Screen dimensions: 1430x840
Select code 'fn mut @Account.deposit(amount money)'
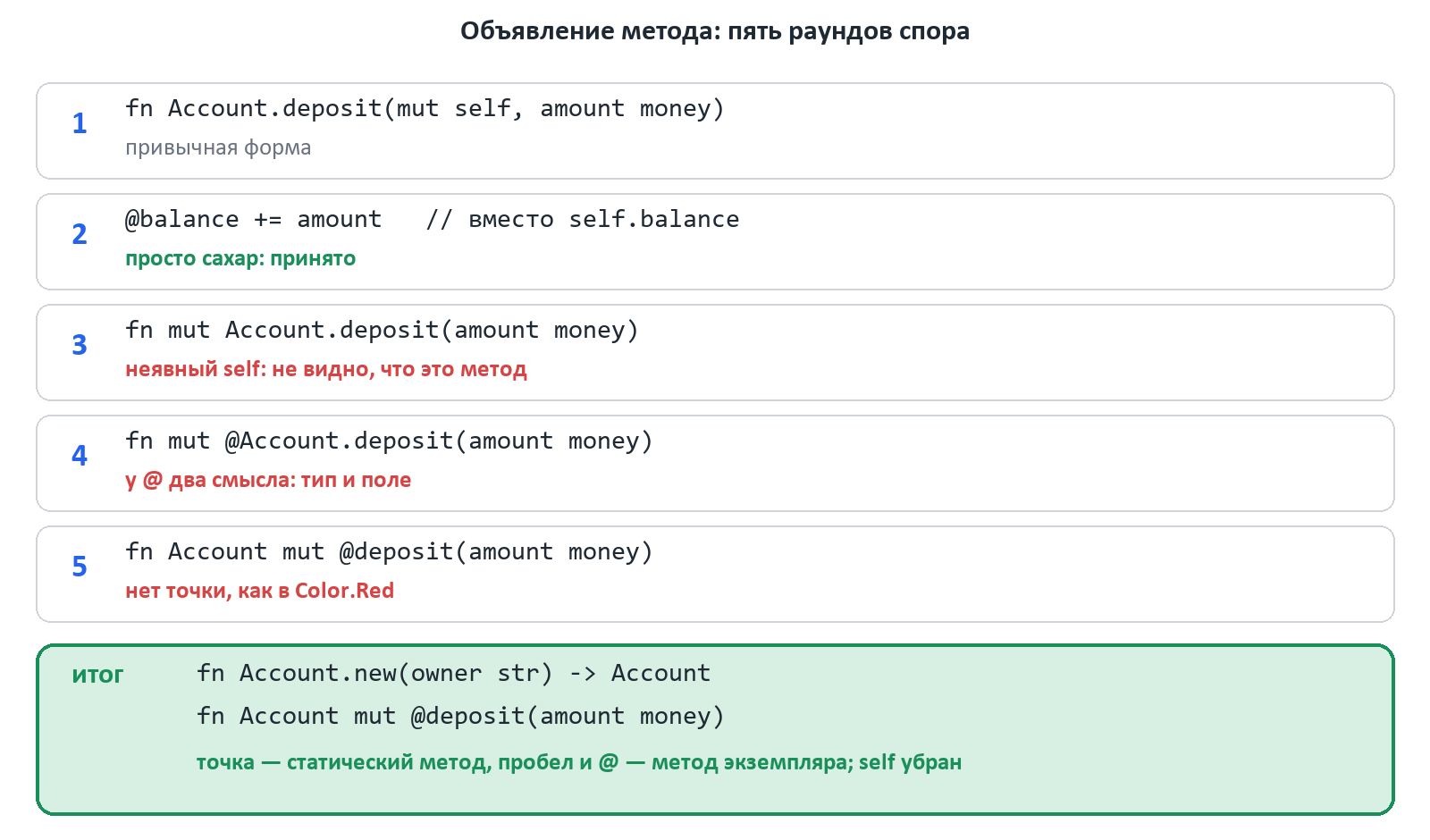pyautogui.click(x=389, y=441)
